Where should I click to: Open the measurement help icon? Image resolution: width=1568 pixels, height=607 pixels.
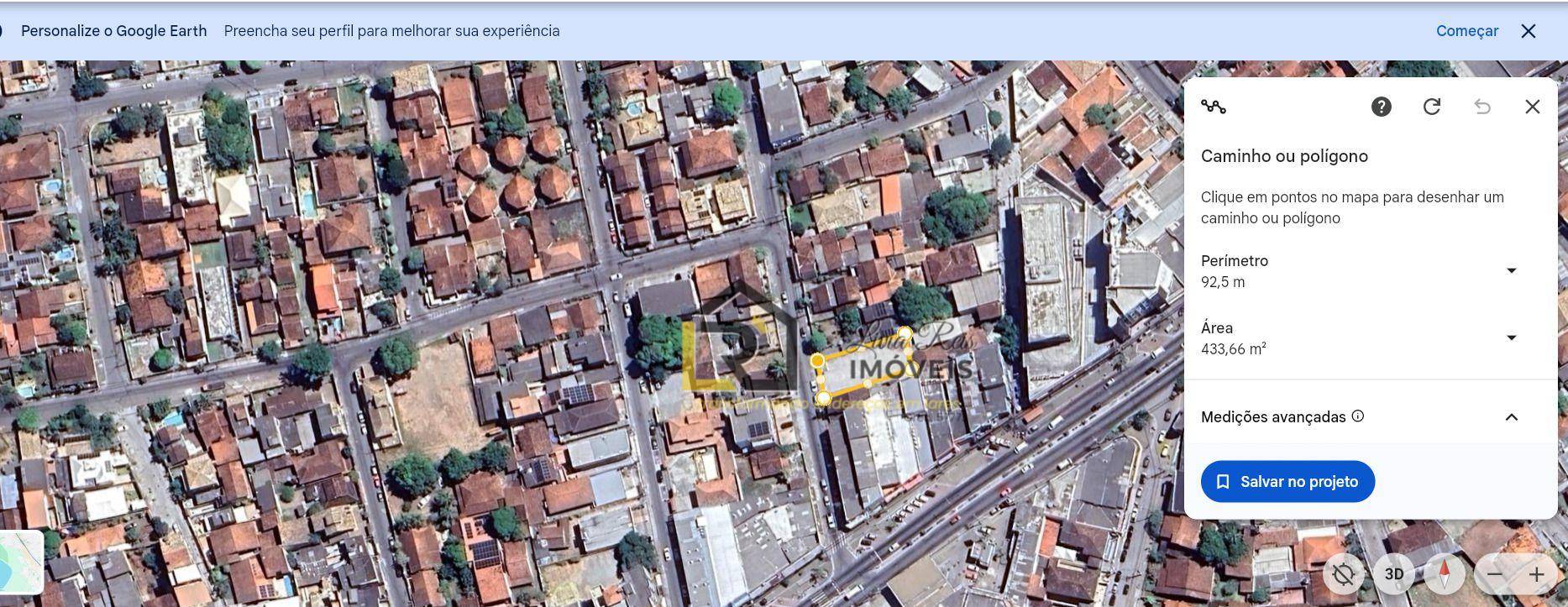click(x=1382, y=107)
